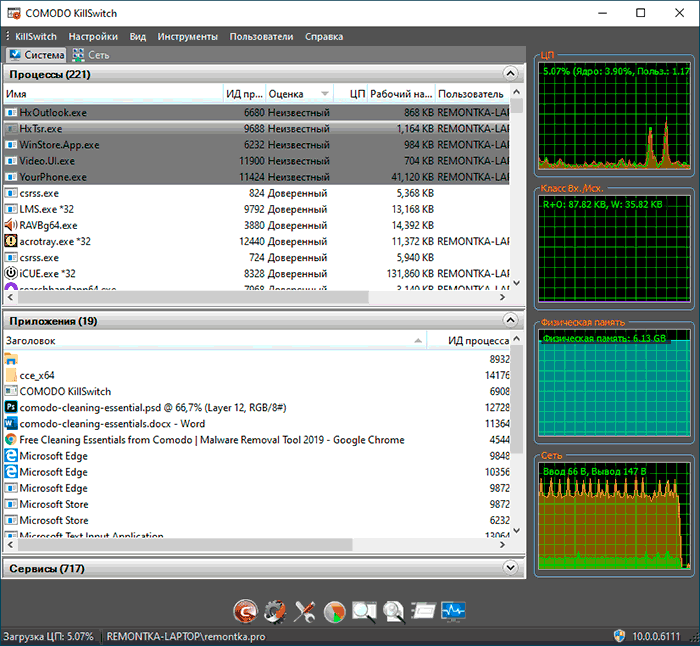
Task: Select Microsoft Store entry with ID 6232
Action: (257, 520)
